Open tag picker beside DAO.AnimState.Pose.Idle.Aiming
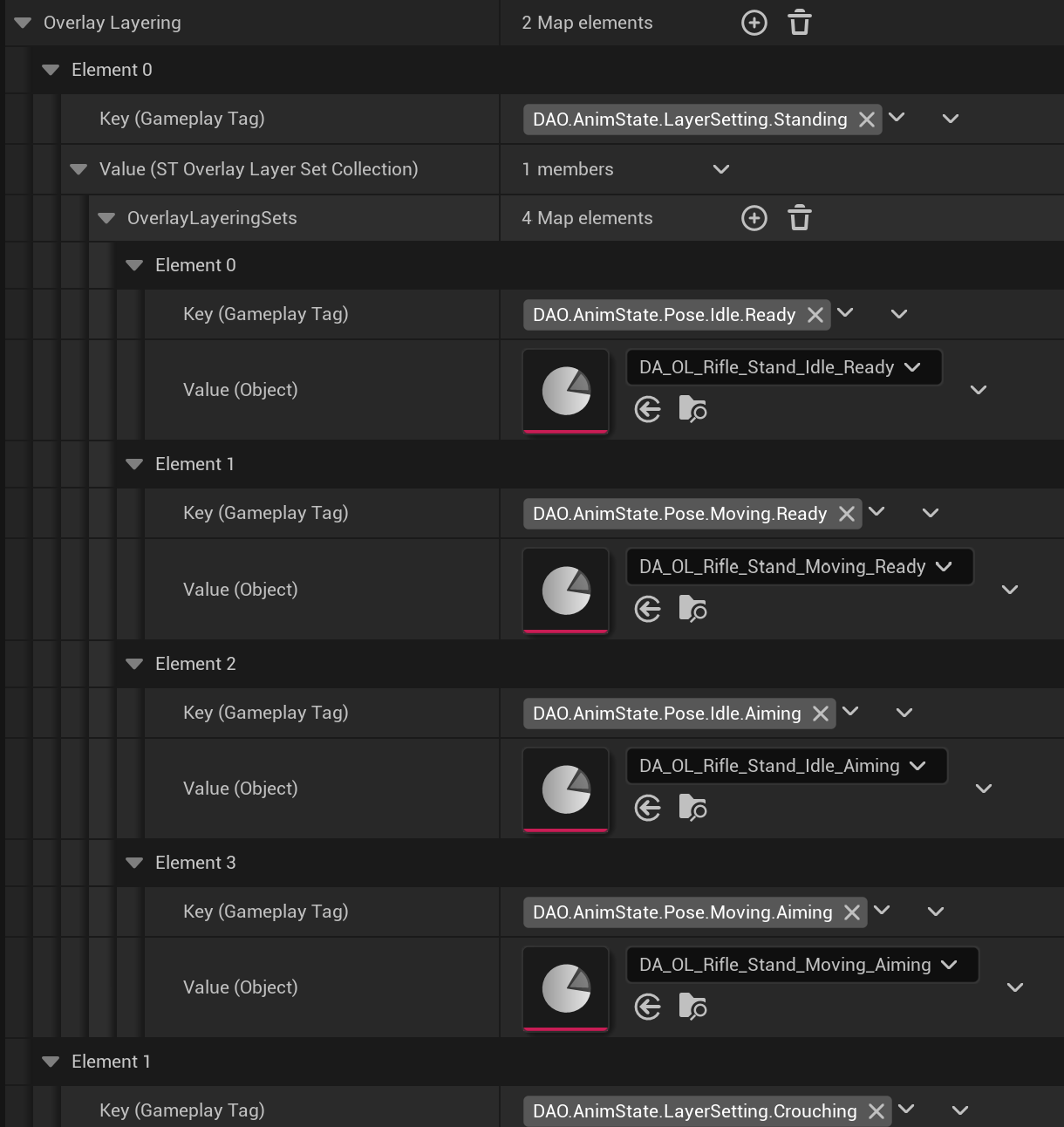The image size is (1064, 1127). point(851,712)
